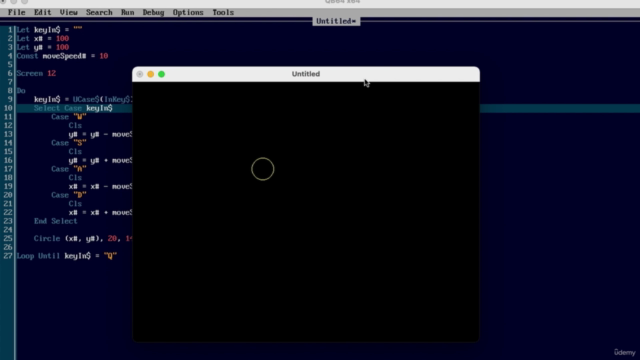640x360 pixels.
Task: Click line number 27 in the gutter
Action: pyautogui.click(x=8, y=256)
